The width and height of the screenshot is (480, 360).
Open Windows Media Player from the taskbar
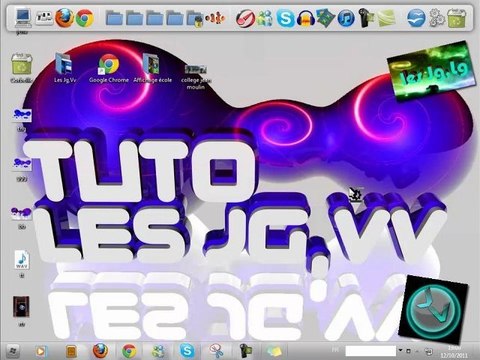coord(40,351)
